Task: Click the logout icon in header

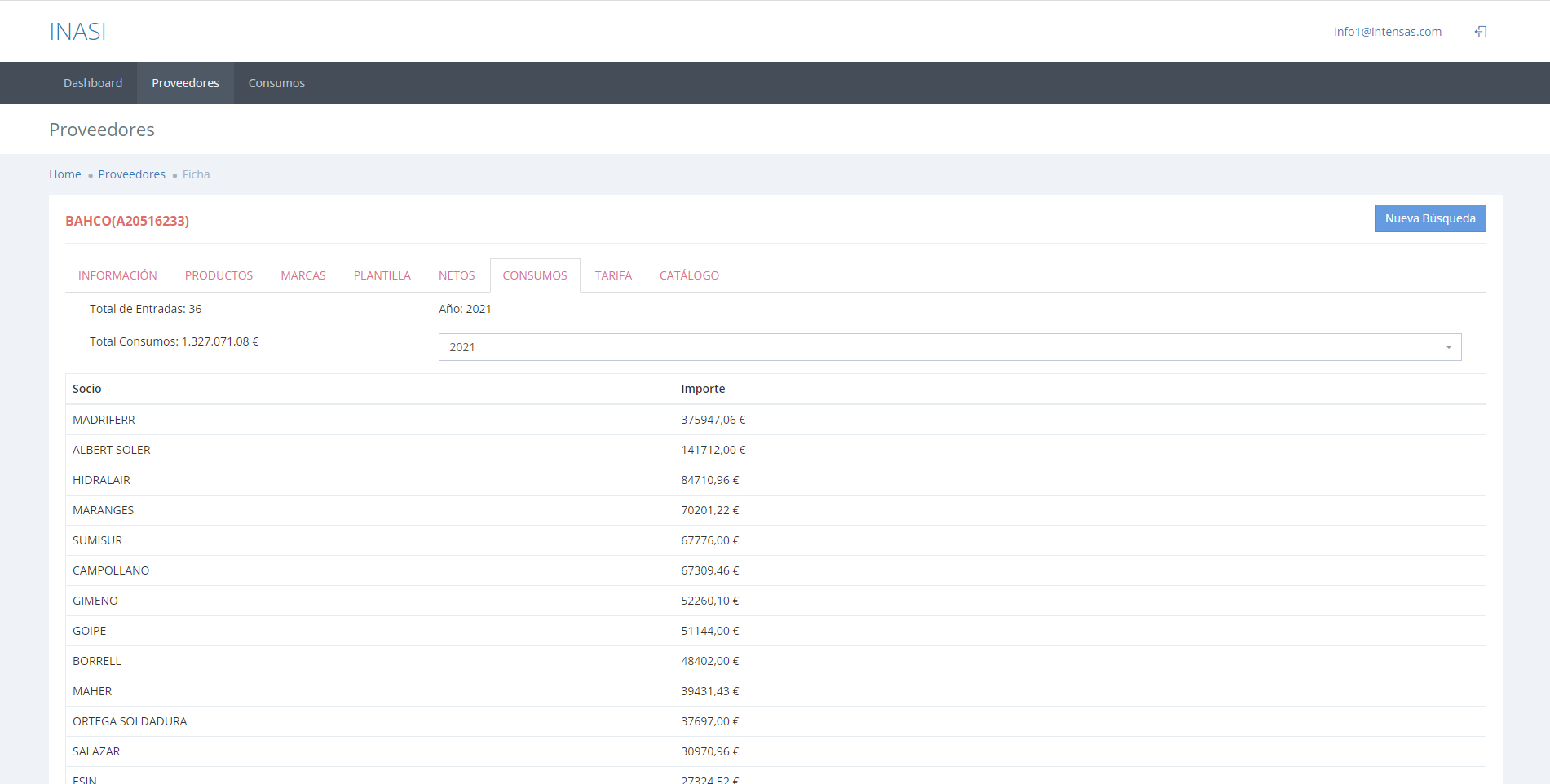Action: [x=1481, y=32]
